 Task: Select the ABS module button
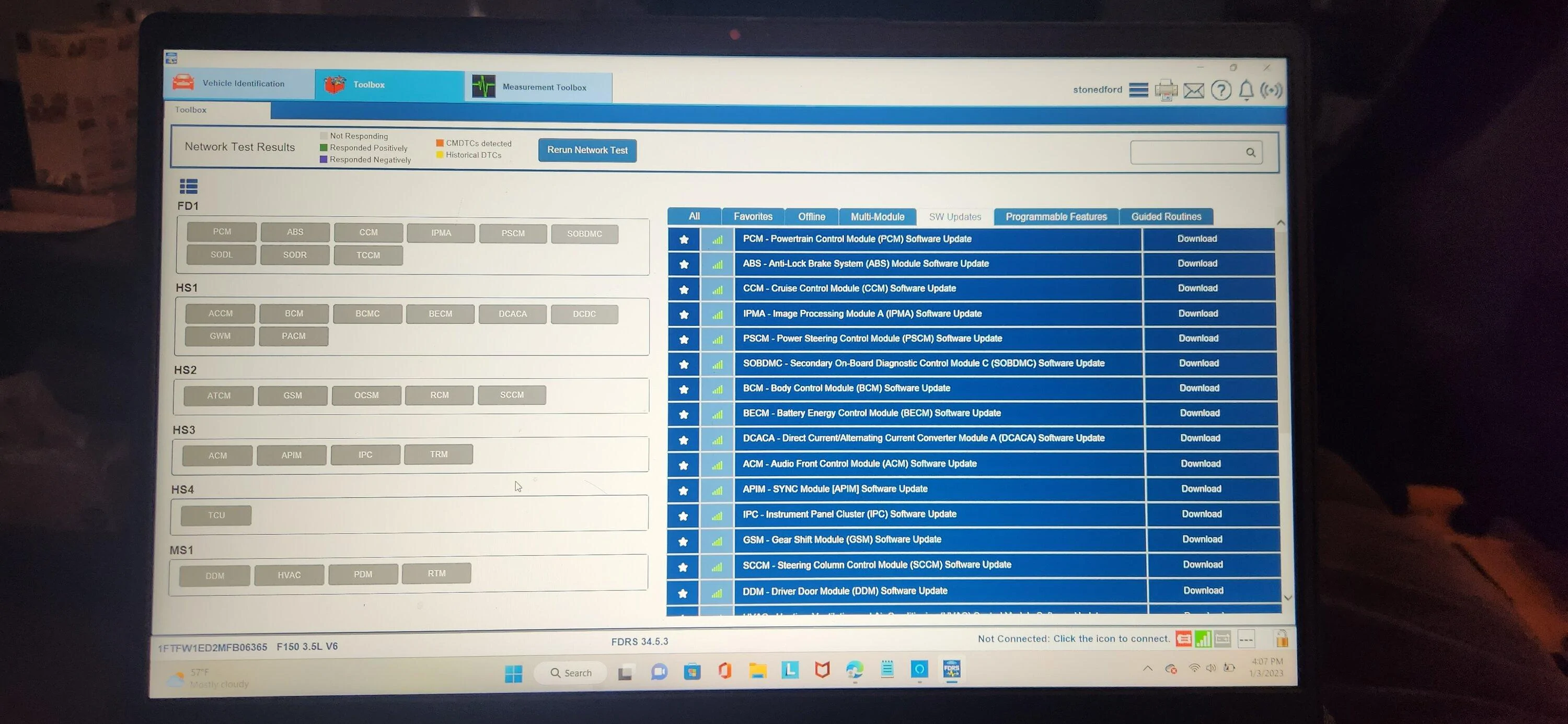coord(295,232)
